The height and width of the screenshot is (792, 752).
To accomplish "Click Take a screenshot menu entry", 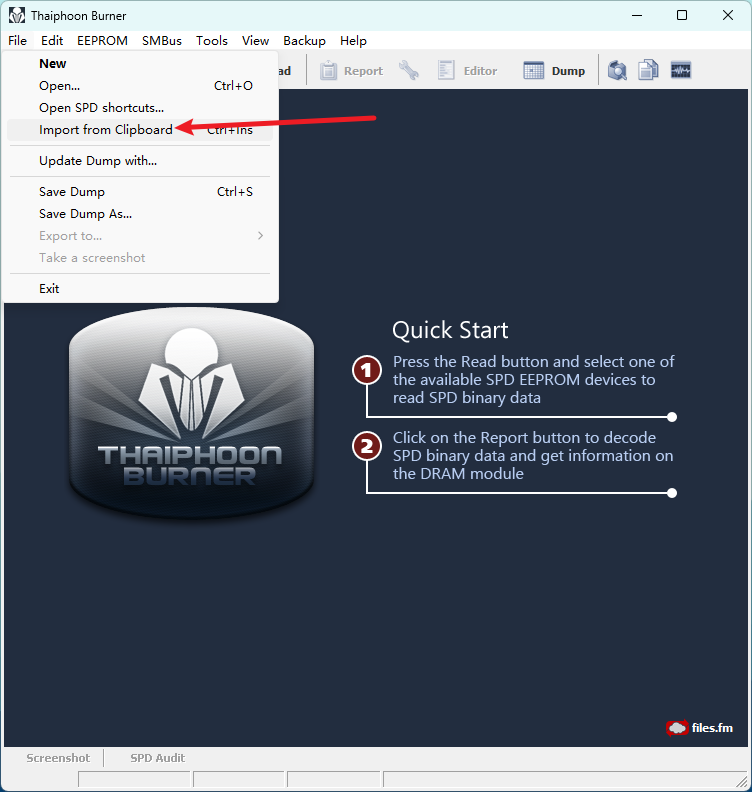I will [140, 258].
